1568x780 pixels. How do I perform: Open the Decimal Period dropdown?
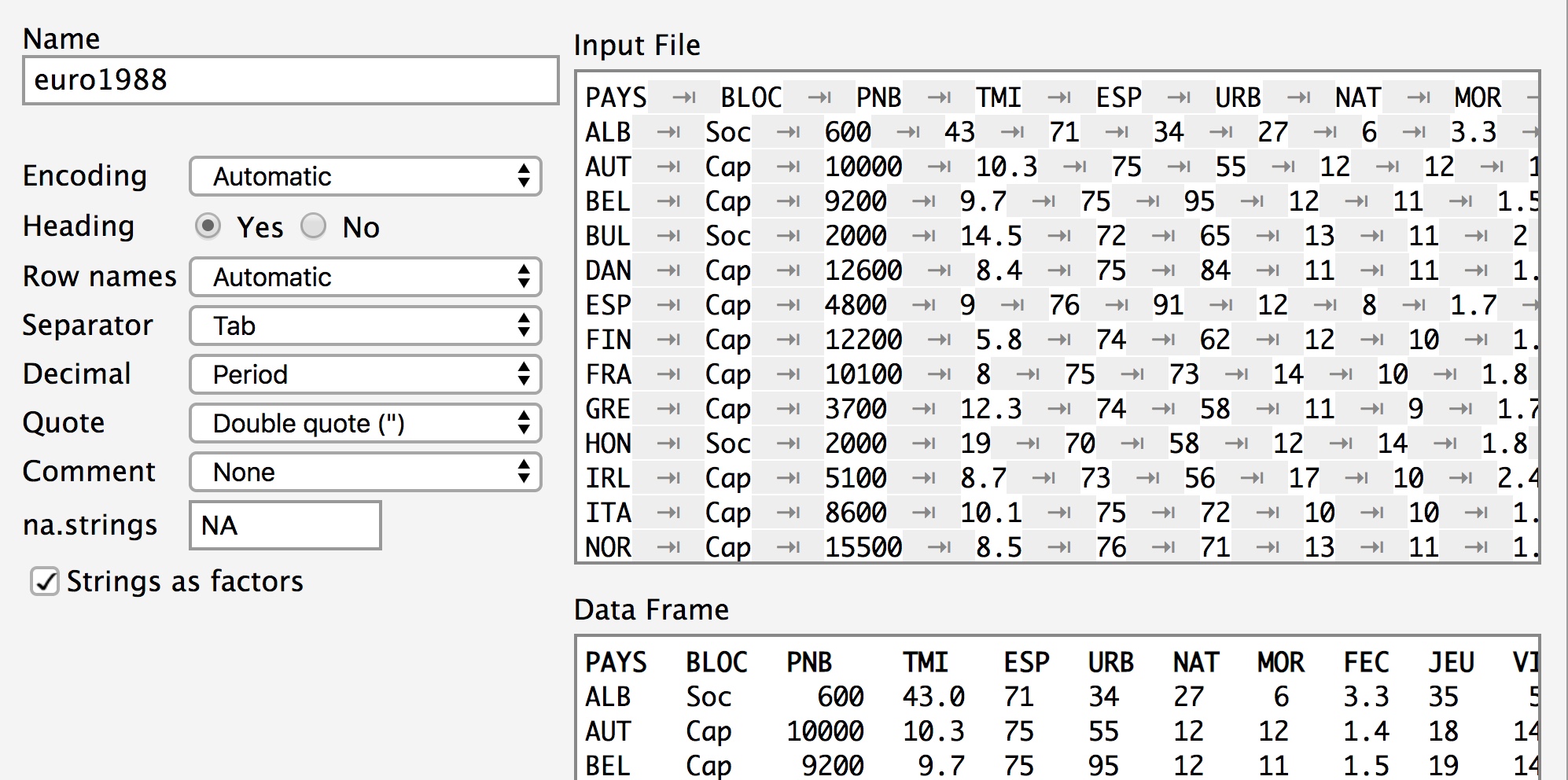click(365, 374)
